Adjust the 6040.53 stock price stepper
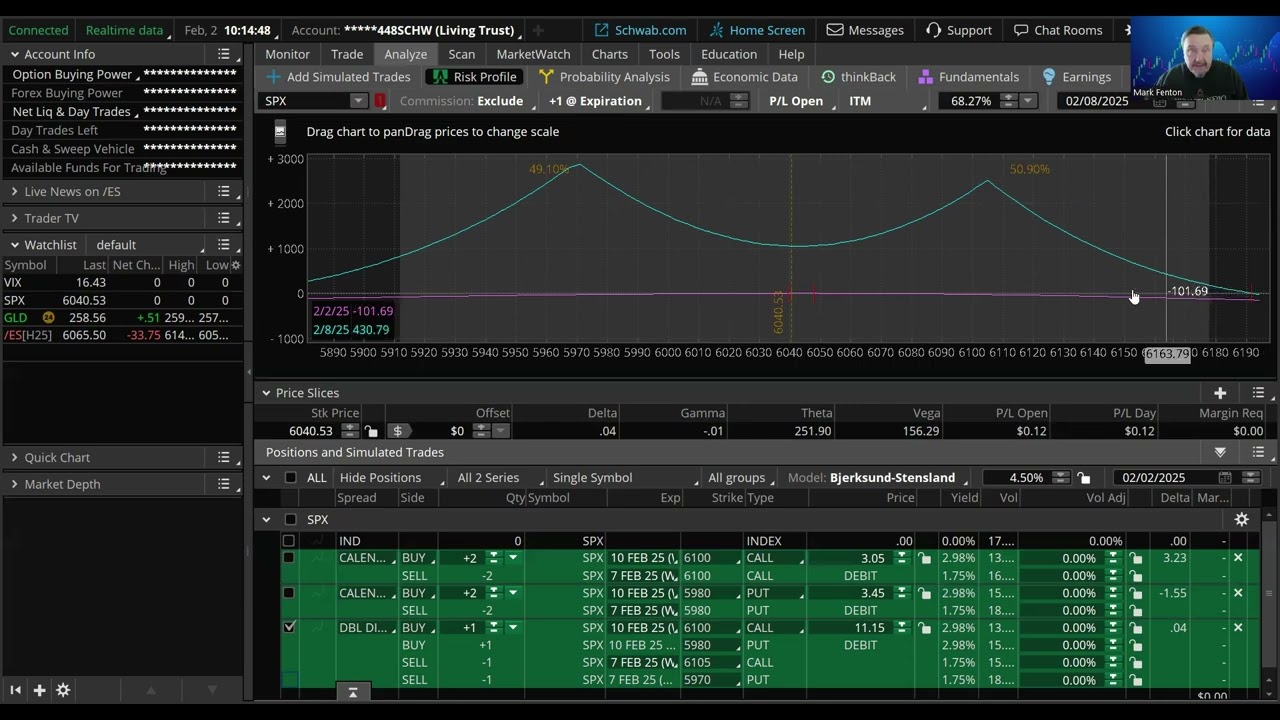The width and height of the screenshot is (1280, 720). click(x=350, y=431)
